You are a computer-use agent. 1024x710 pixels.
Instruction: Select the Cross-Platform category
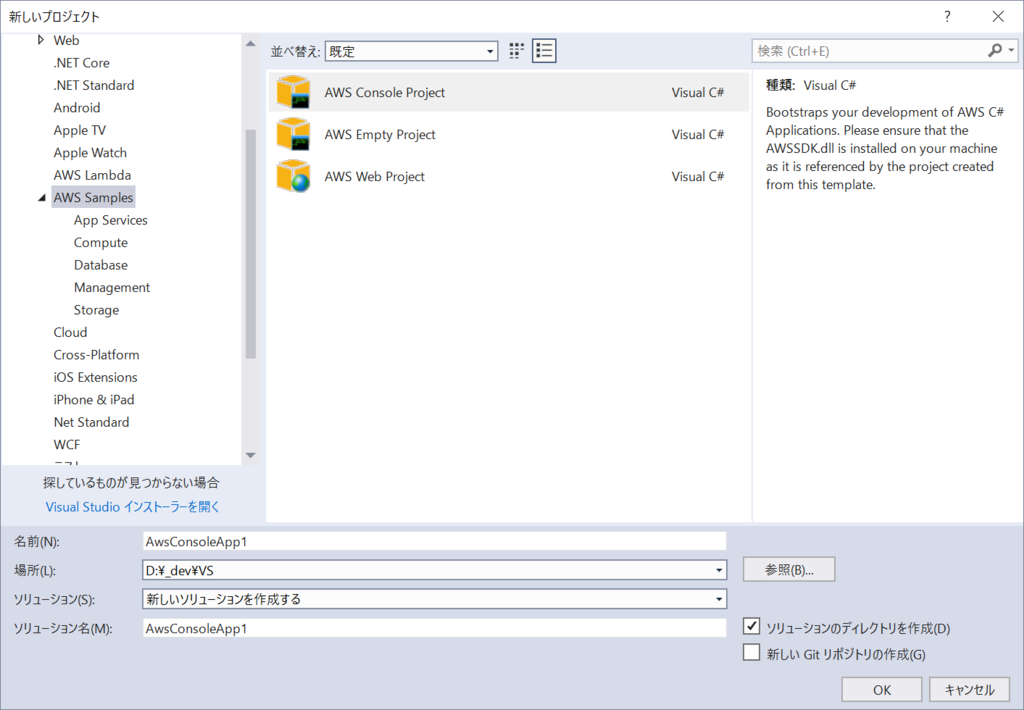pos(96,355)
